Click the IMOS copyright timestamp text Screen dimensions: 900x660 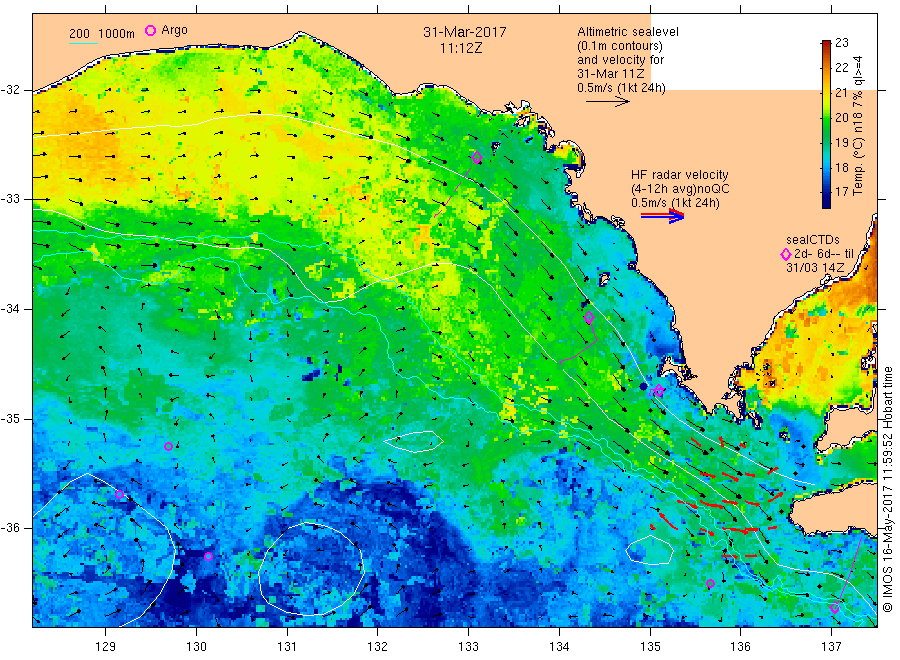click(x=887, y=489)
